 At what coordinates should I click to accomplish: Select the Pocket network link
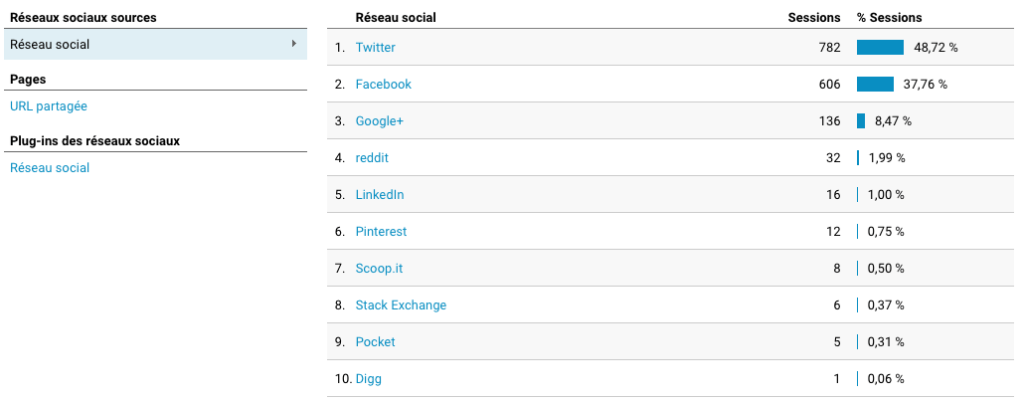point(375,342)
